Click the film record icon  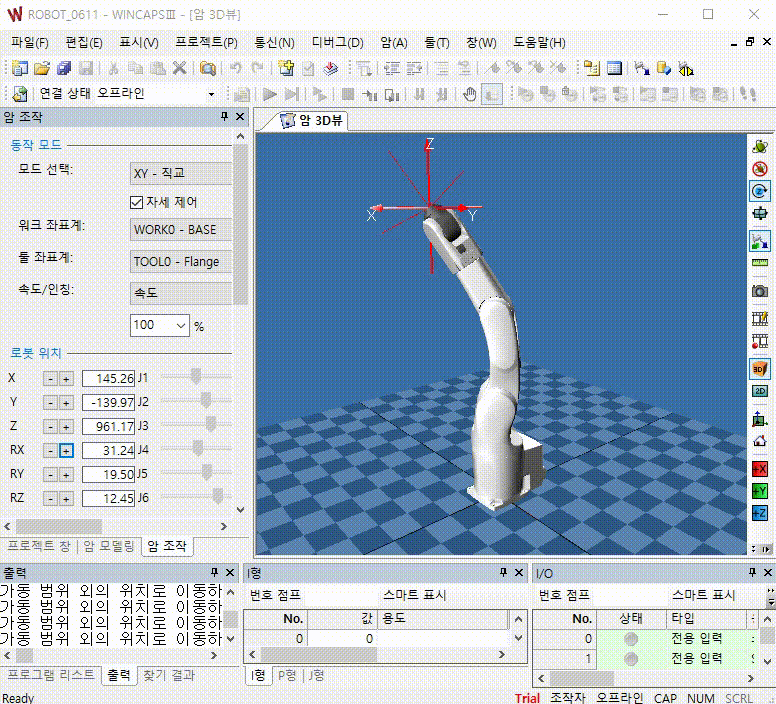(760, 341)
